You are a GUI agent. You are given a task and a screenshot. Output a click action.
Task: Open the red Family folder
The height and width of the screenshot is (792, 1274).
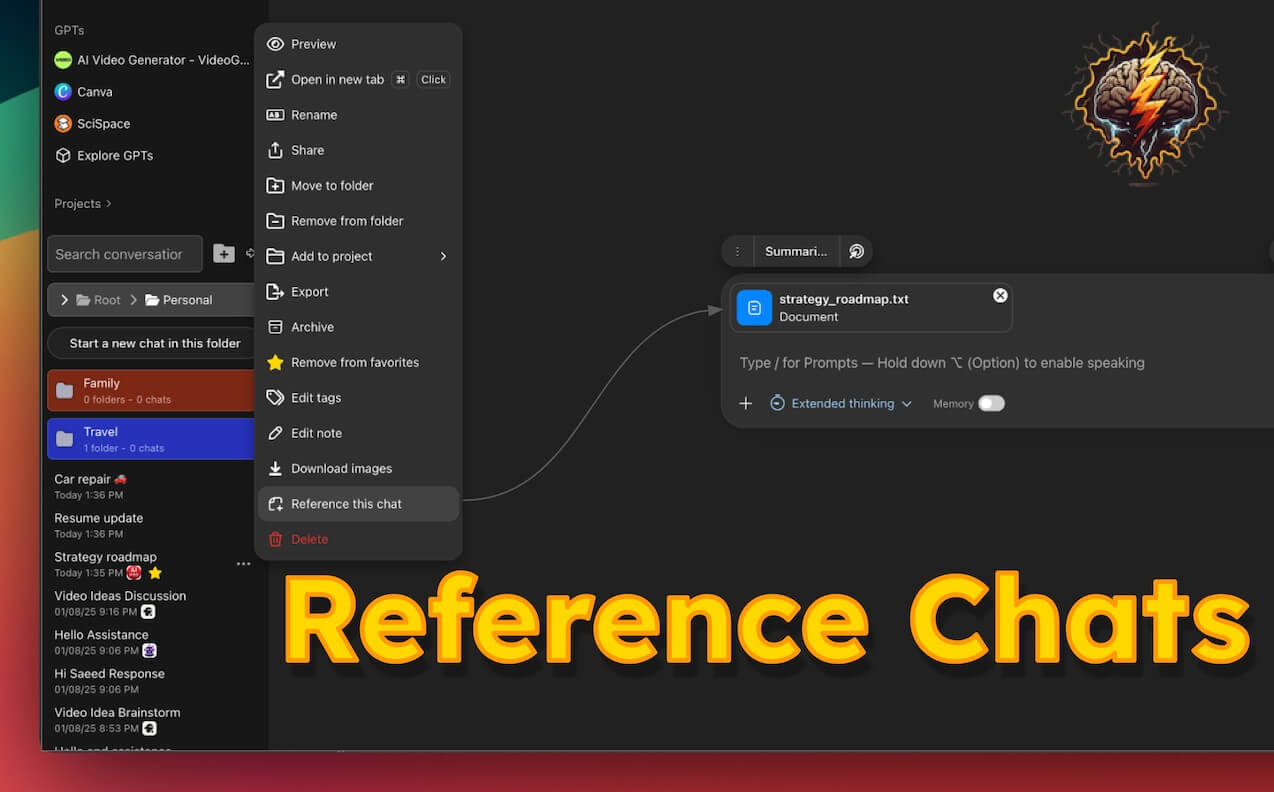coord(151,390)
